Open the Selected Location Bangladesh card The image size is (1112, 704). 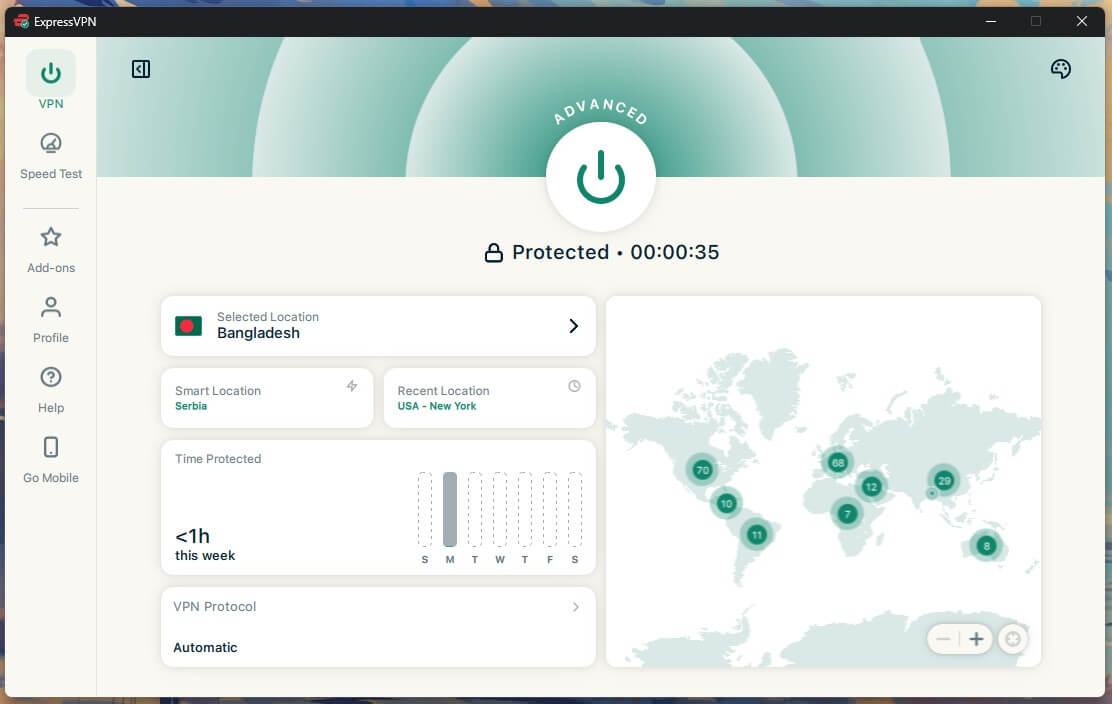point(378,325)
